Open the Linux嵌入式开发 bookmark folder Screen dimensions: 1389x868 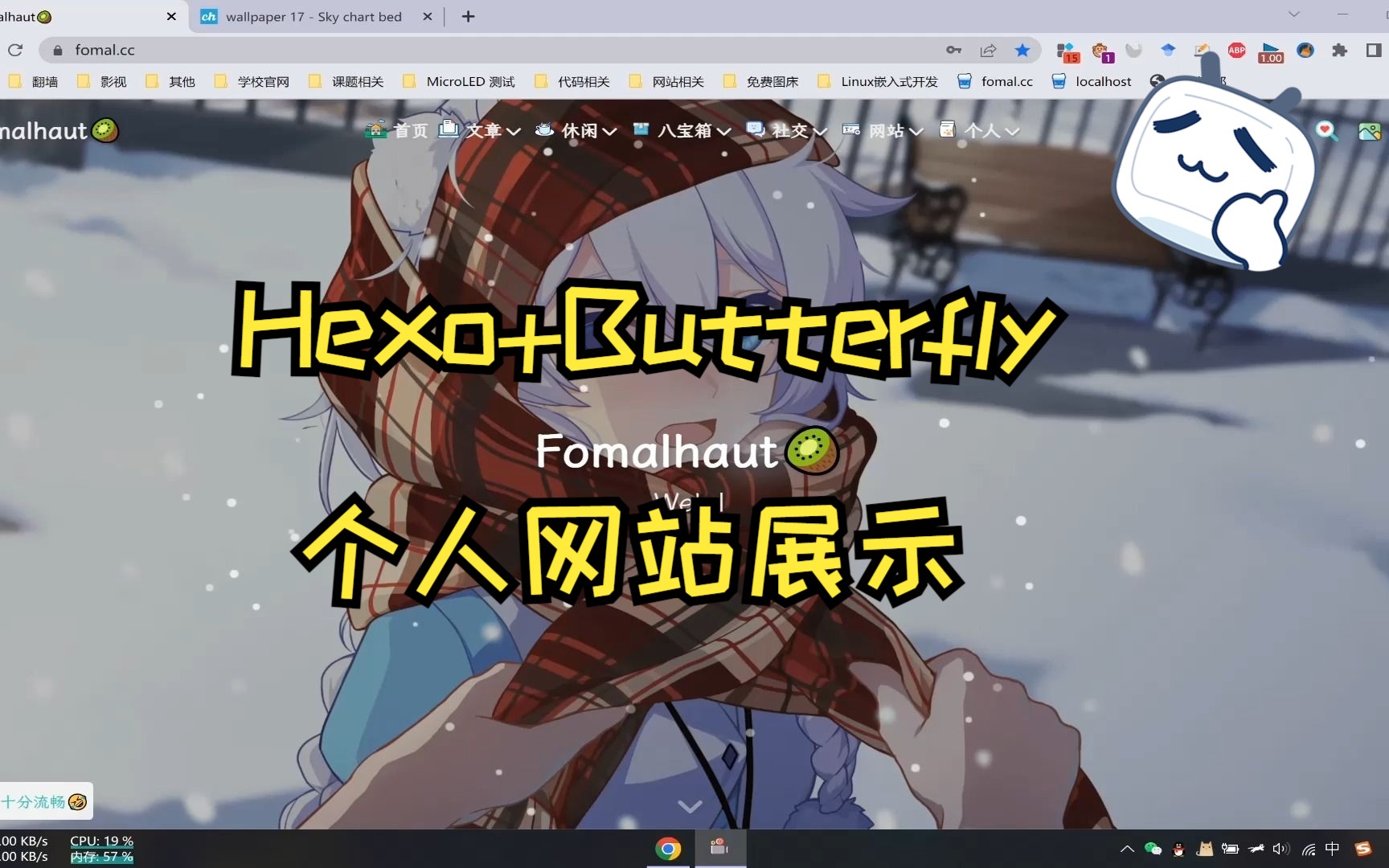click(x=878, y=81)
